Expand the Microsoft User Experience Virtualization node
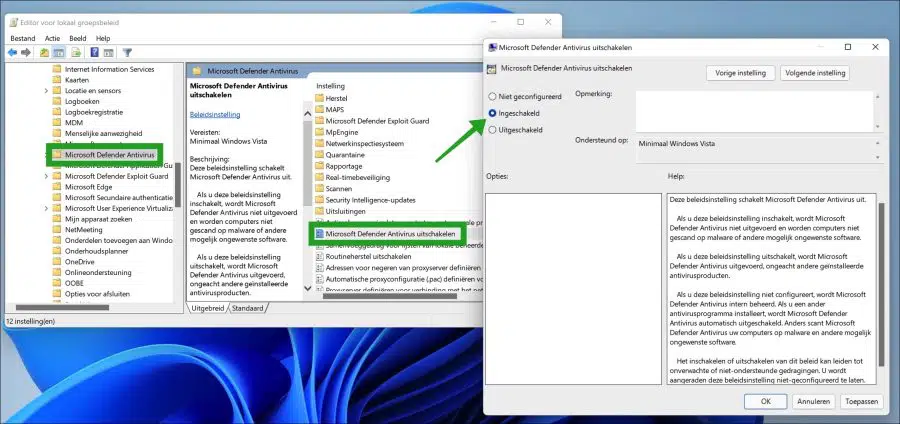 click(x=46, y=208)
